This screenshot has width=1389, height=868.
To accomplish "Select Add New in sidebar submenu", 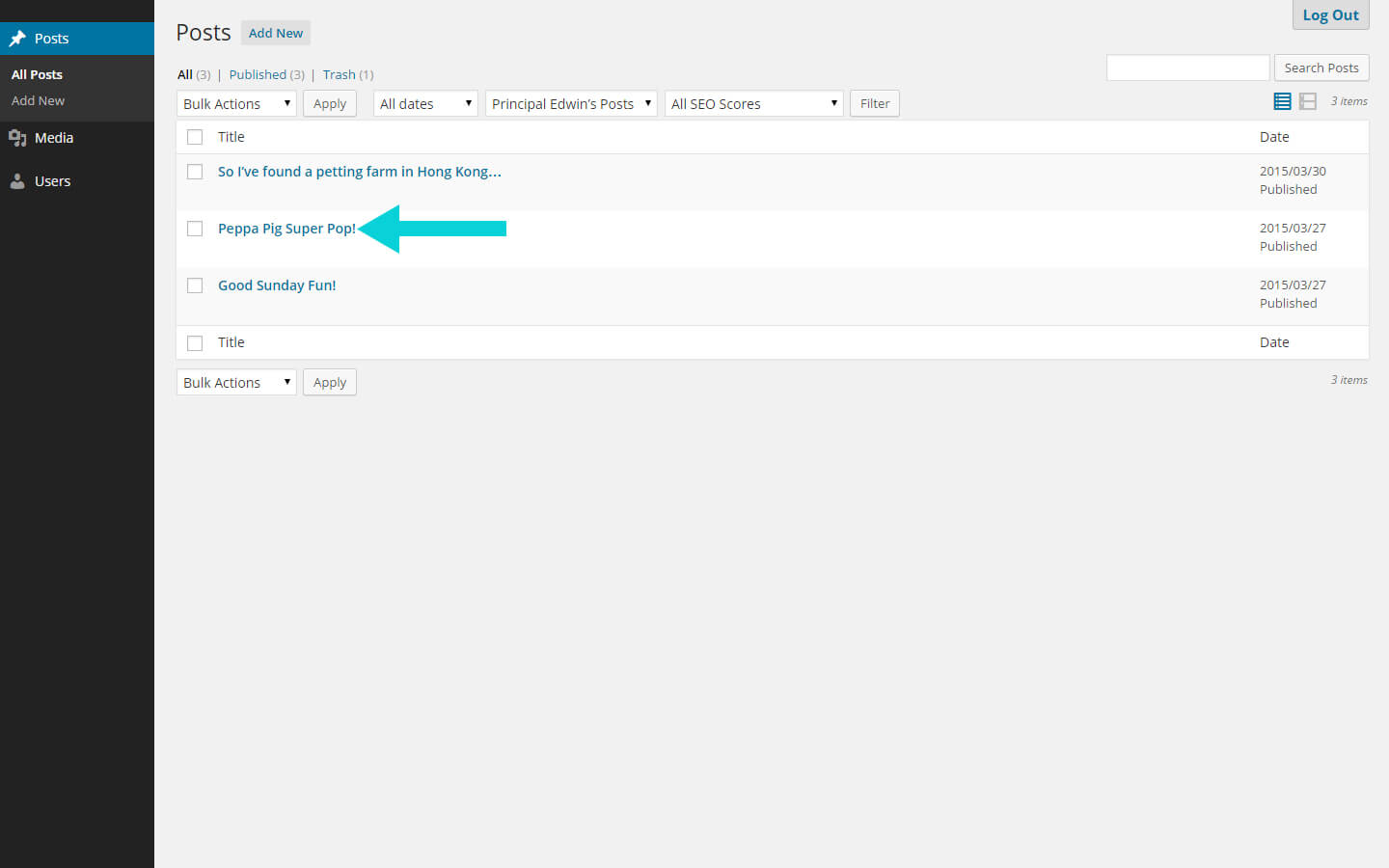I will coord(38,100).
